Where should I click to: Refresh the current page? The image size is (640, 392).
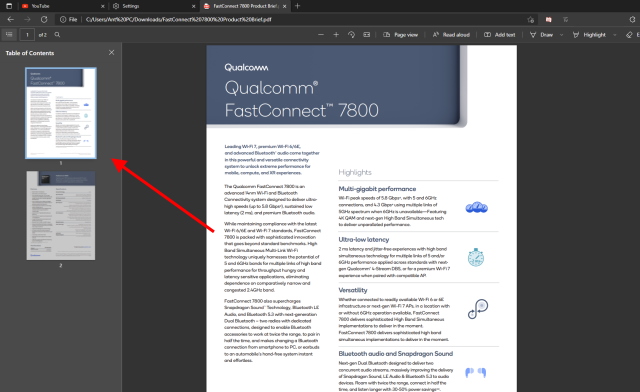(x=44, y=19)
